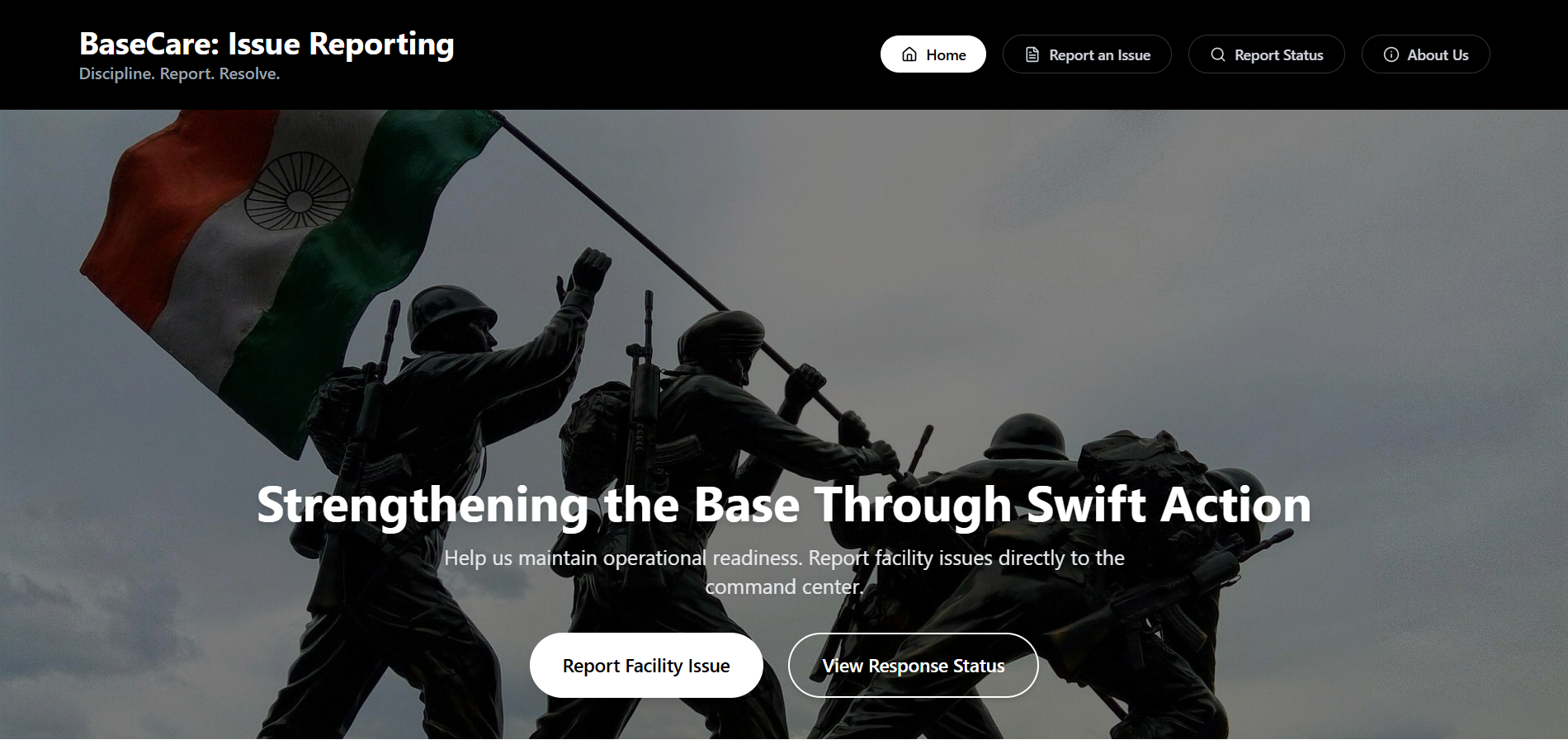Click the magnifier icon beside Report Status

tap(1218, 54)
